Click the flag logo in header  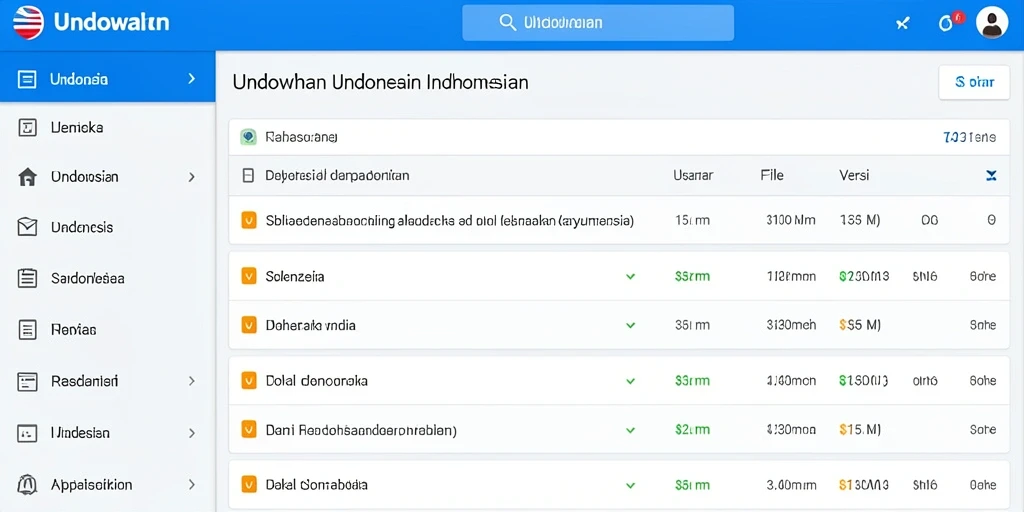click(x=28, y=23)
